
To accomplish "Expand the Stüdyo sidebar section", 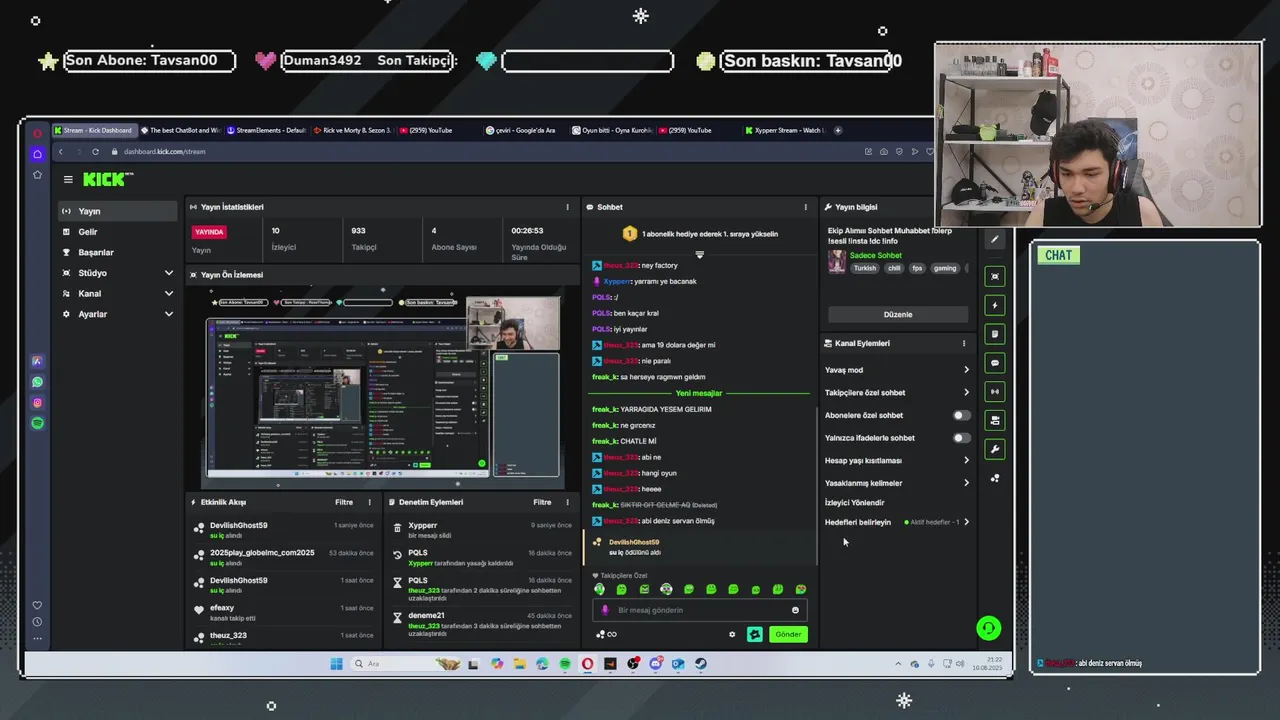I will point(118,273).
